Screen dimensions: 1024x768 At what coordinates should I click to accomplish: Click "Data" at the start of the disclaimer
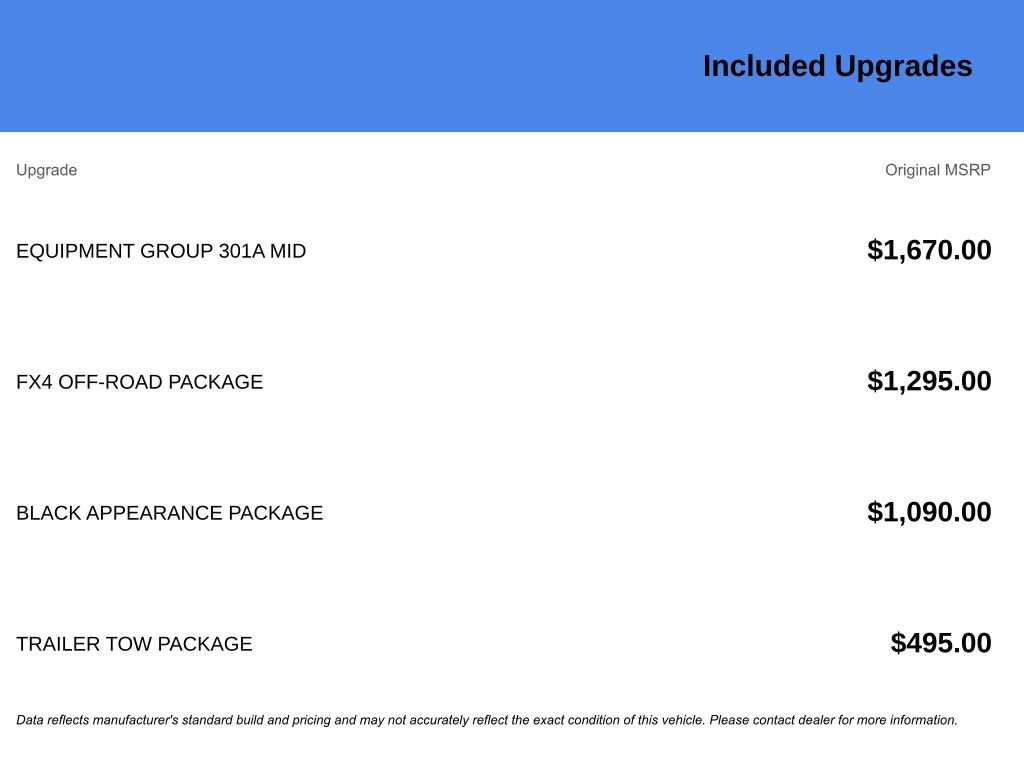tap(30, 720)
